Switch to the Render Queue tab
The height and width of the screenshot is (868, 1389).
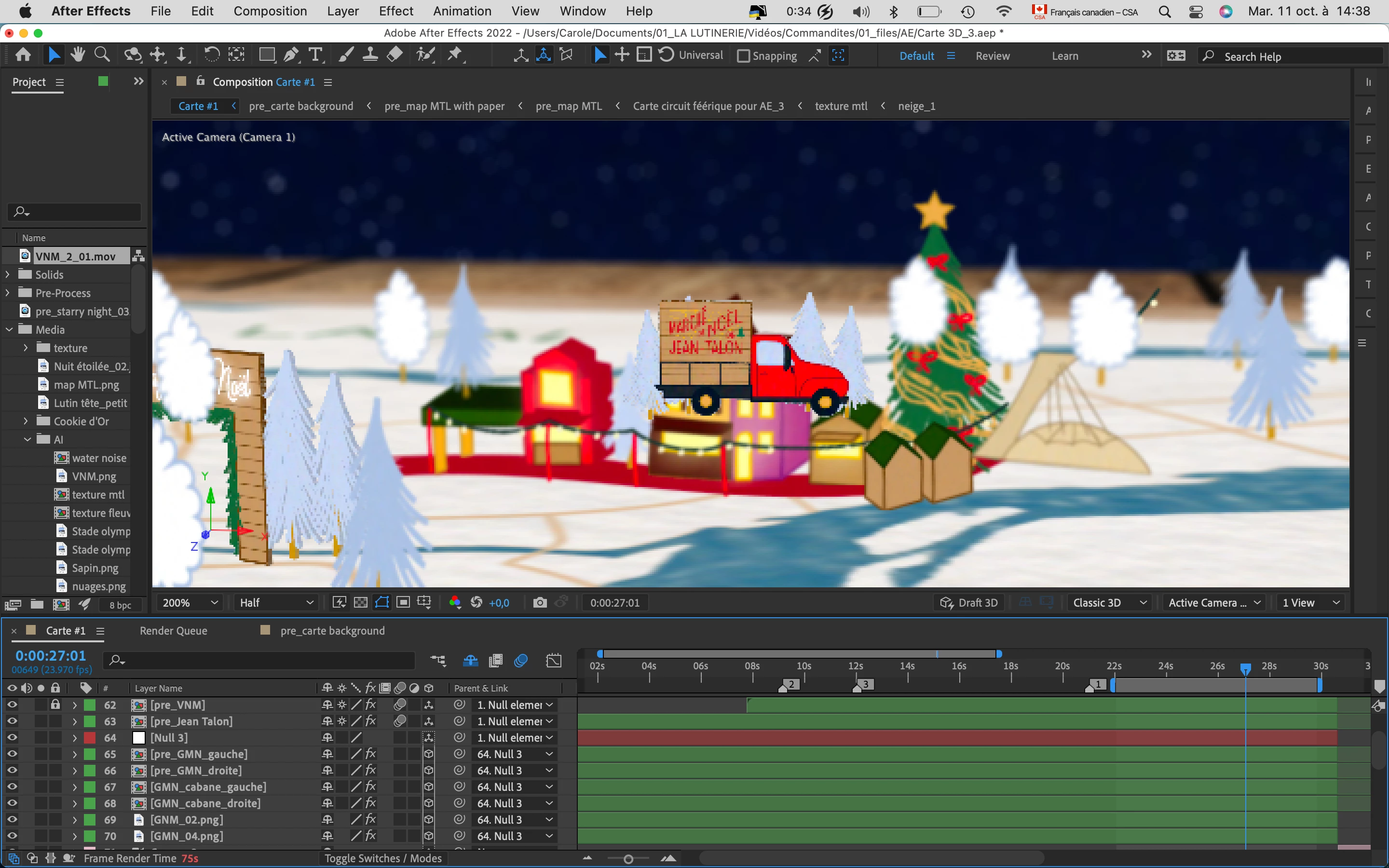click(x=173, y=630)
